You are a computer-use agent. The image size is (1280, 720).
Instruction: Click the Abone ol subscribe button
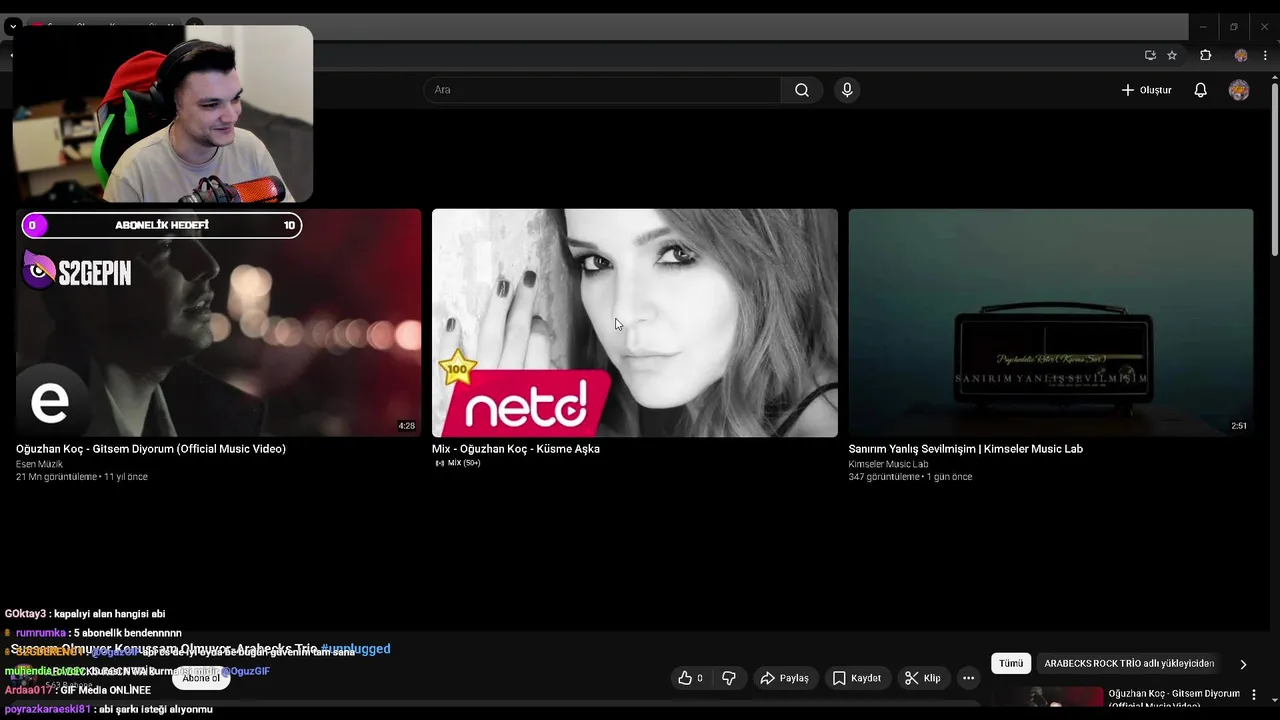coord(201,678)
